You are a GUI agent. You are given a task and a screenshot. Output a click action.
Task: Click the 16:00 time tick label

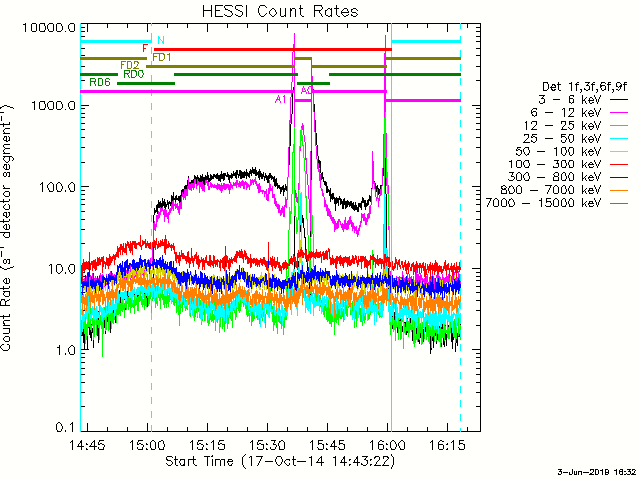coord(388,444)
